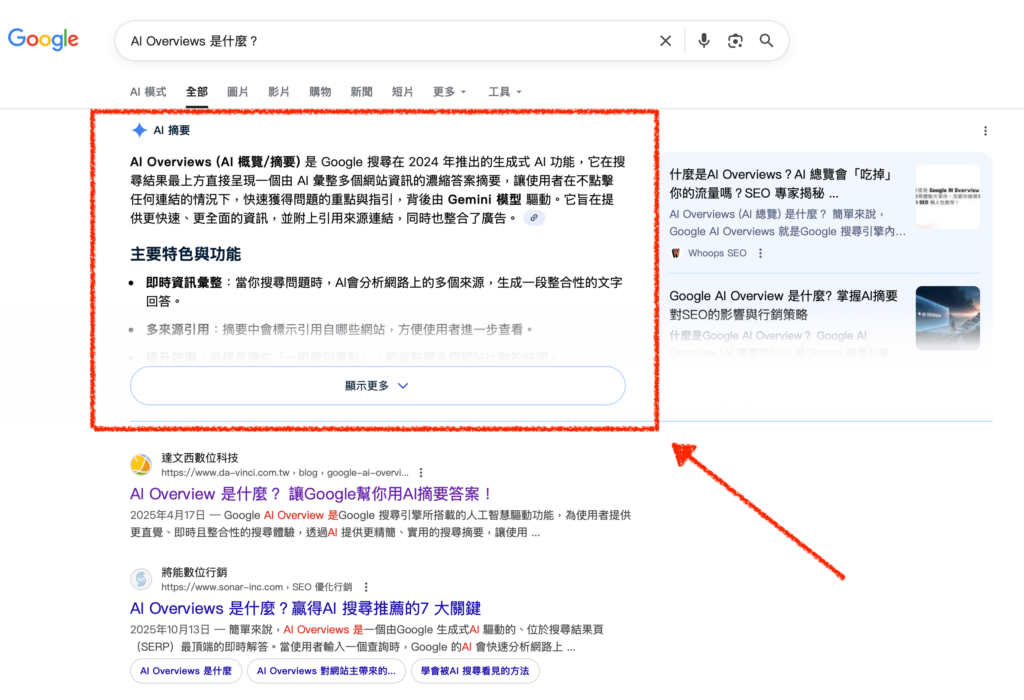
Task: Expand the AI overview with 顯示更多
Action: pos(378,385)
